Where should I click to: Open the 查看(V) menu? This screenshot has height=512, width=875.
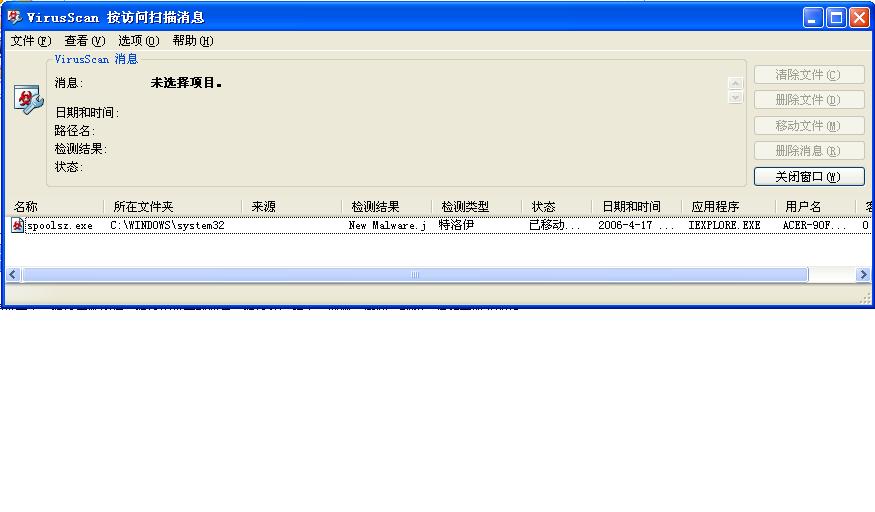84,41
